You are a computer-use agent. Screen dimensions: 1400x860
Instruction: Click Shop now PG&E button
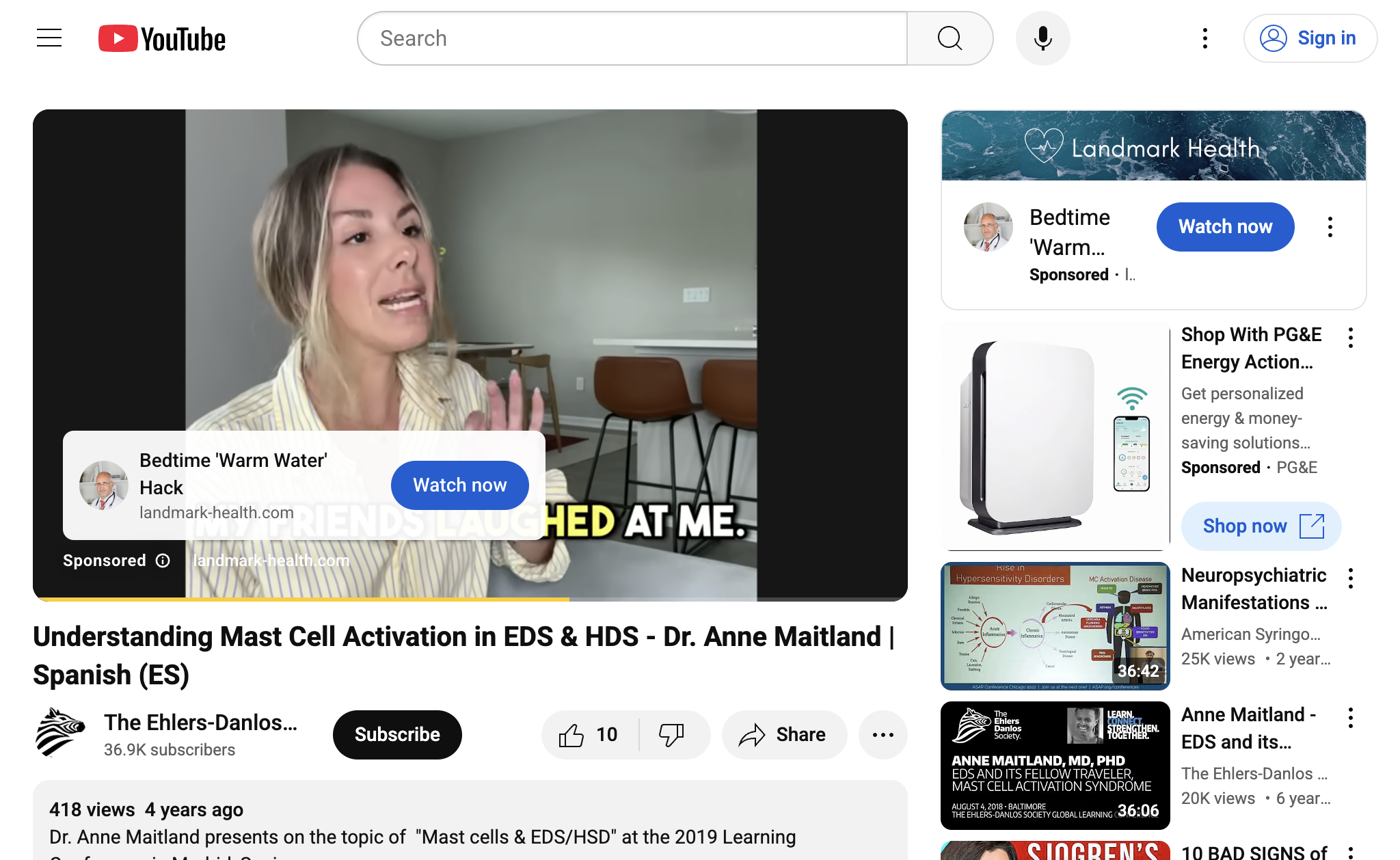1261,526
